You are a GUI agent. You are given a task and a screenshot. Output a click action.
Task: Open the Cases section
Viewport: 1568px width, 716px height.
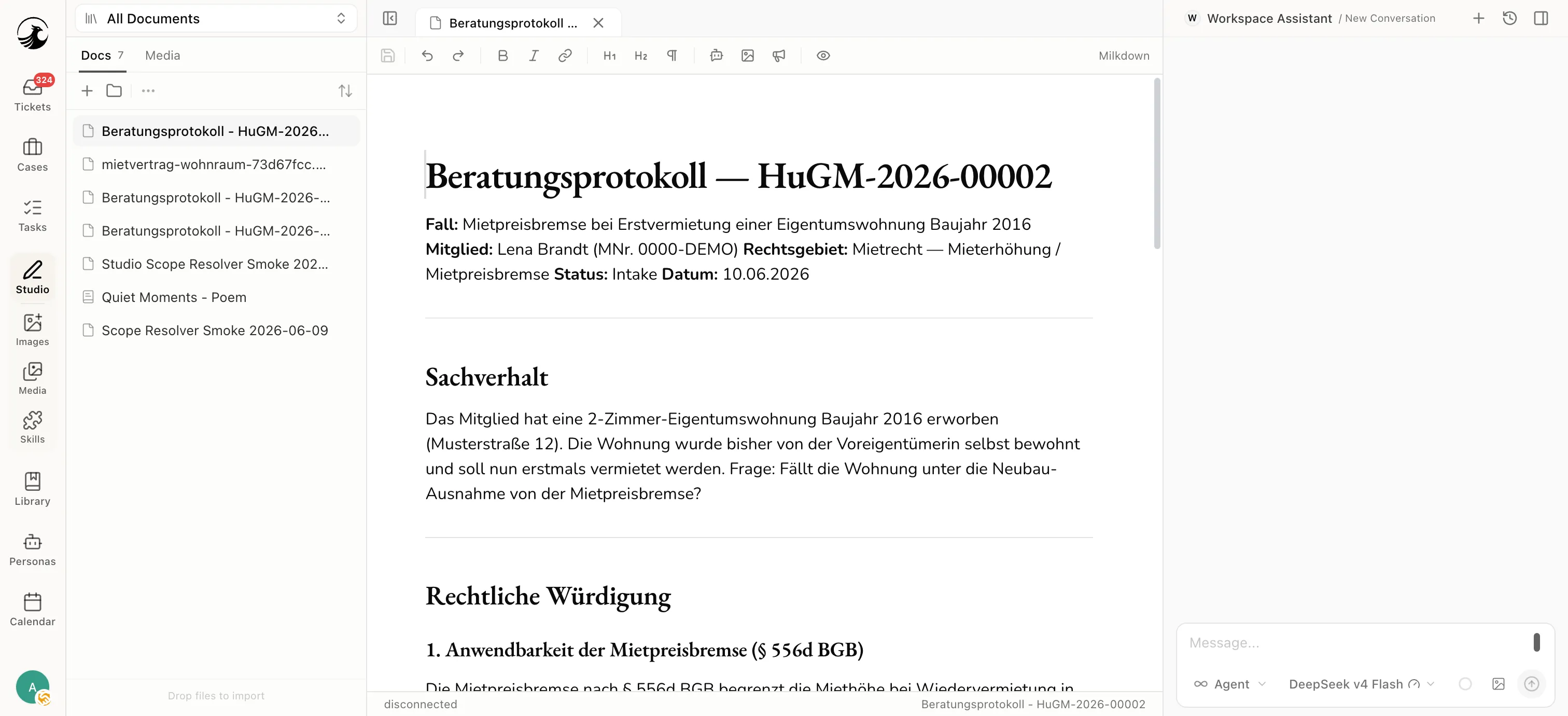32,155
